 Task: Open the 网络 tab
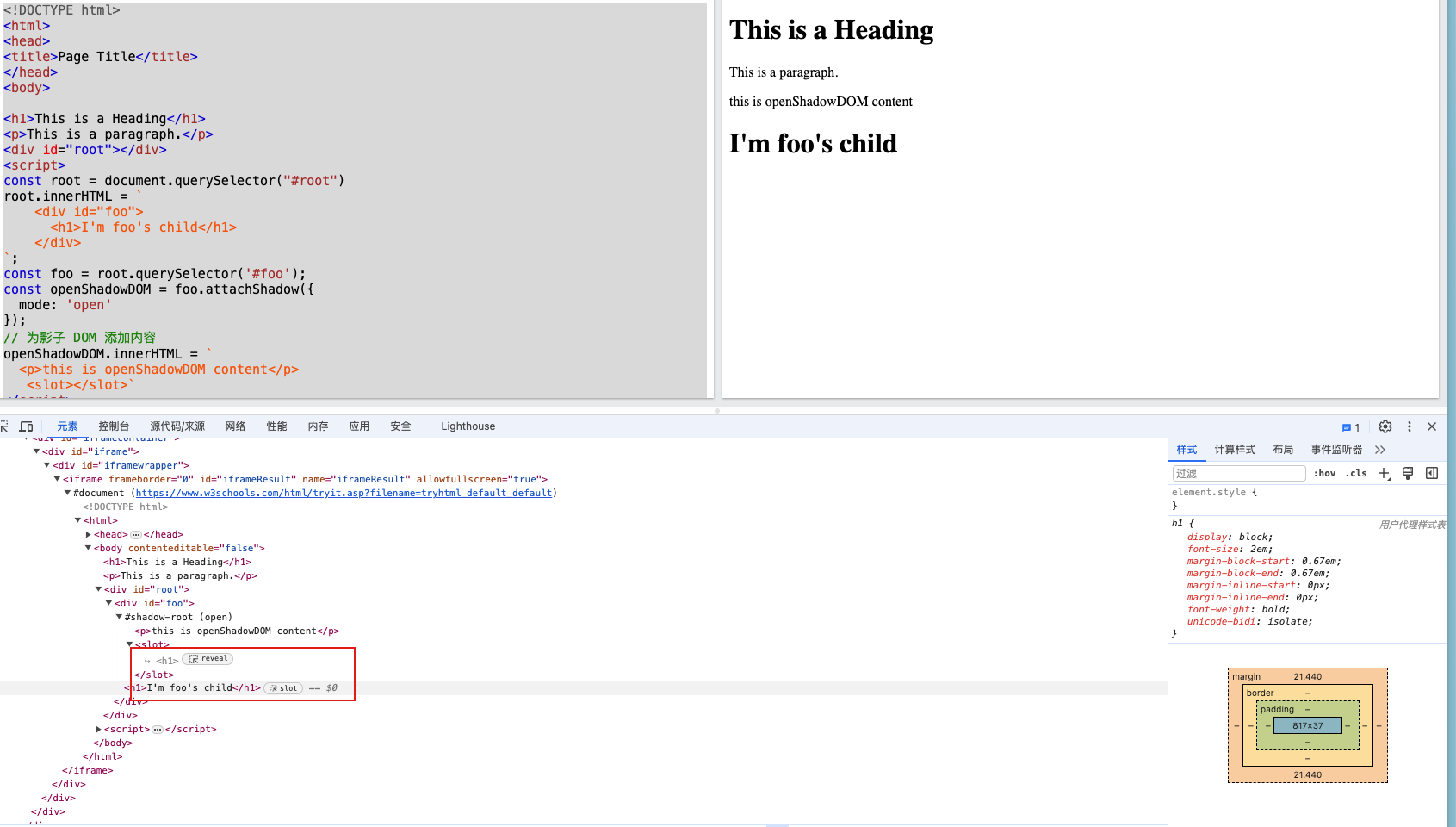[236, 426]
